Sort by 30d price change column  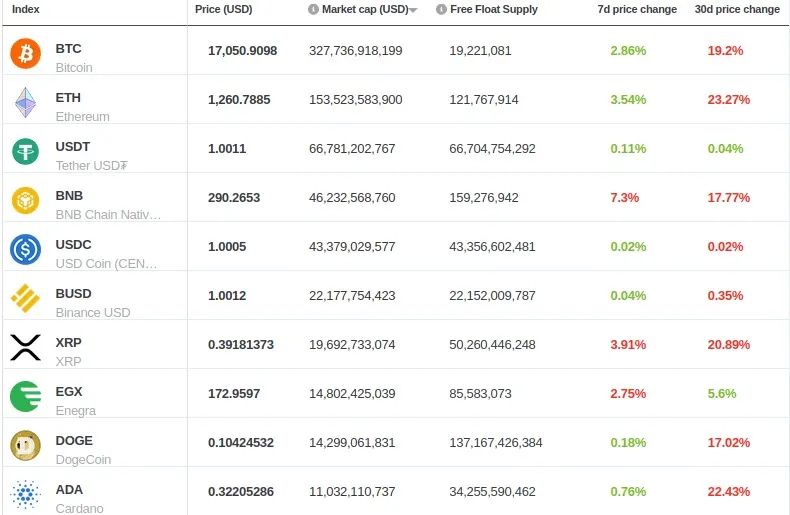pos(737,9)
